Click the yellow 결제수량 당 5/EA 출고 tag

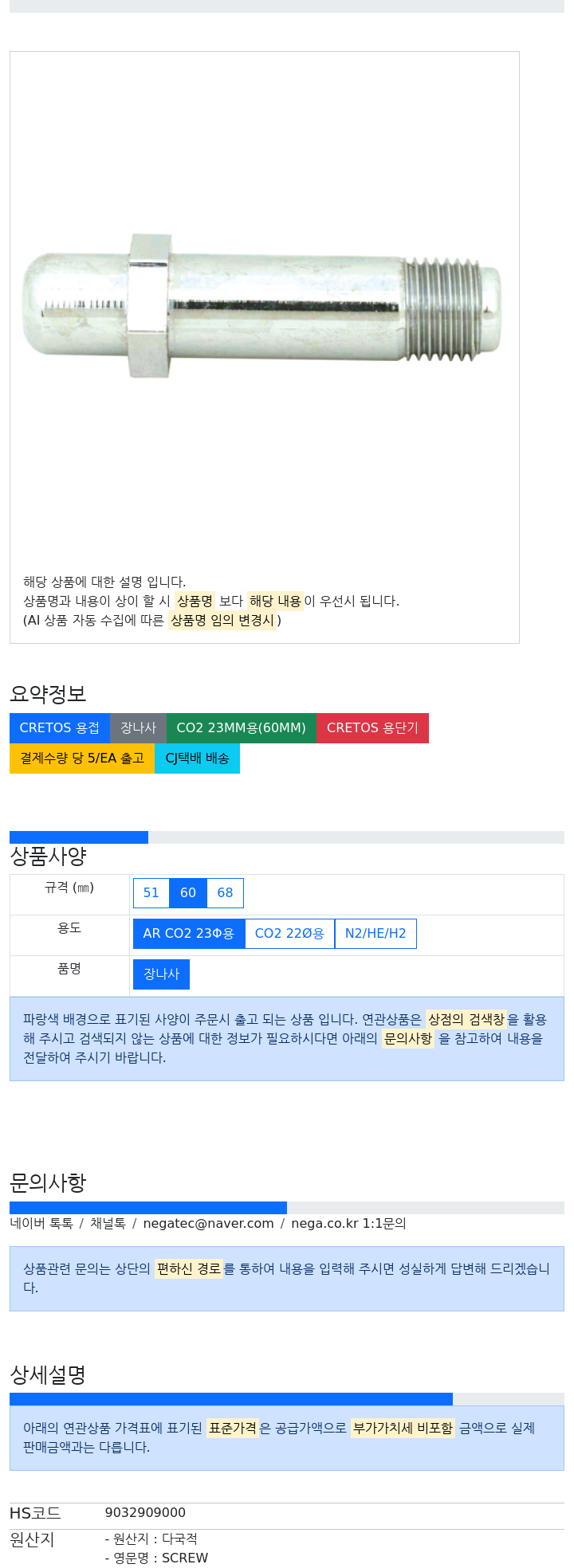click(x=82, y=759)
